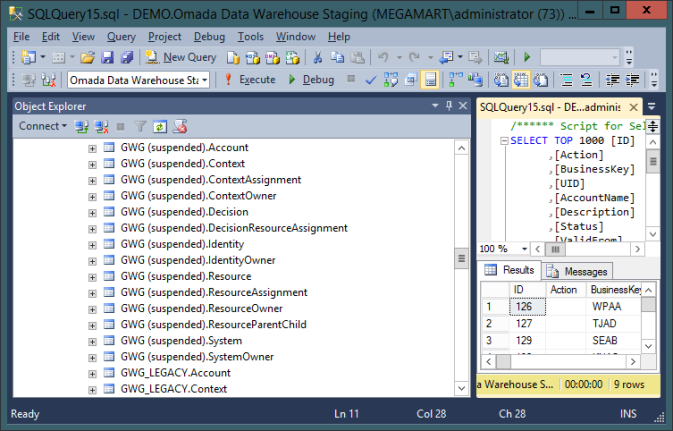Image resolution: width=673 pixels, height=431 pixels.
Task: Open the View menu
Action: coord(83,37)
